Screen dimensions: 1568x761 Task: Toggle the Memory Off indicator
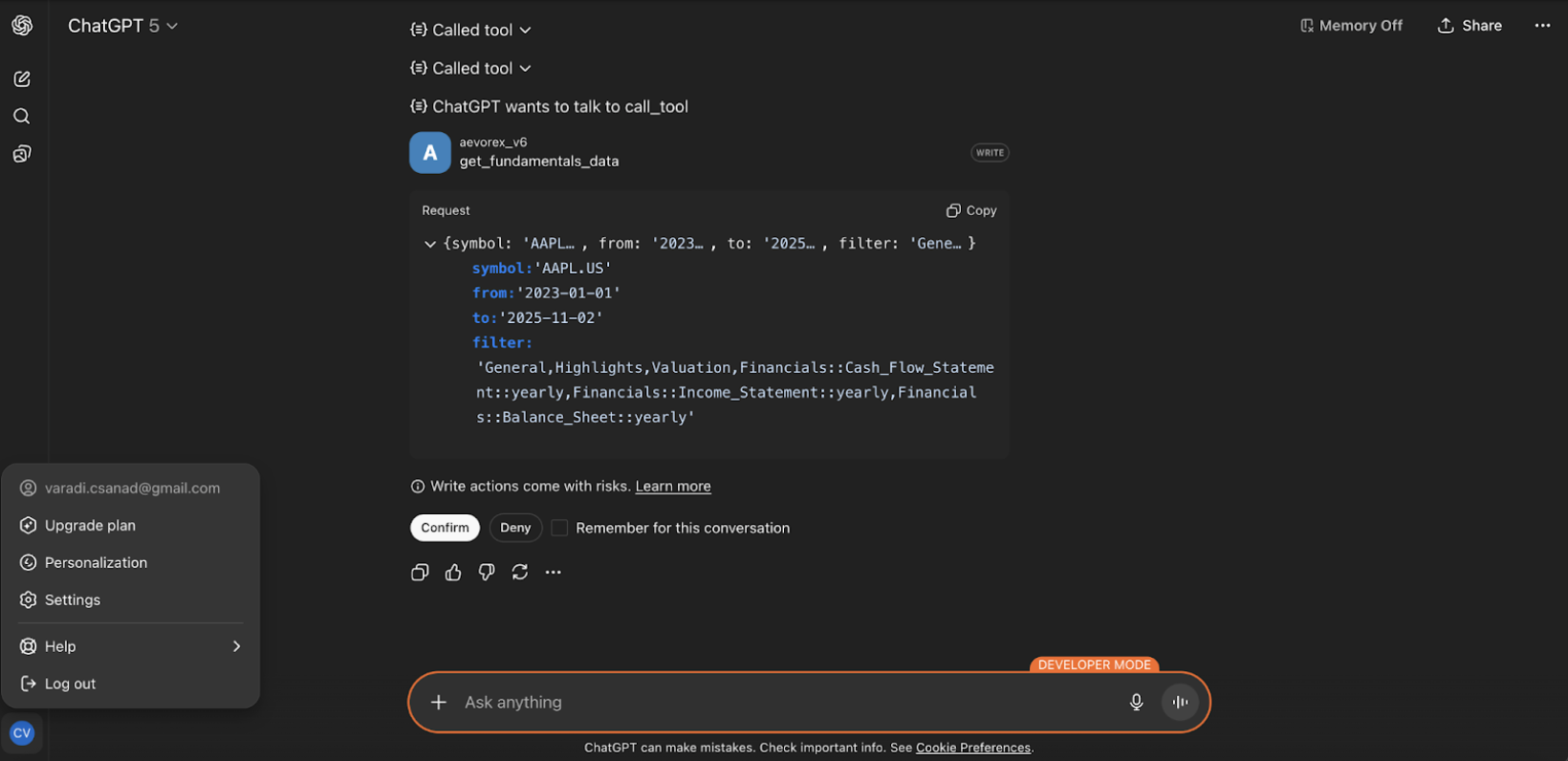[x=1351, y=26]
